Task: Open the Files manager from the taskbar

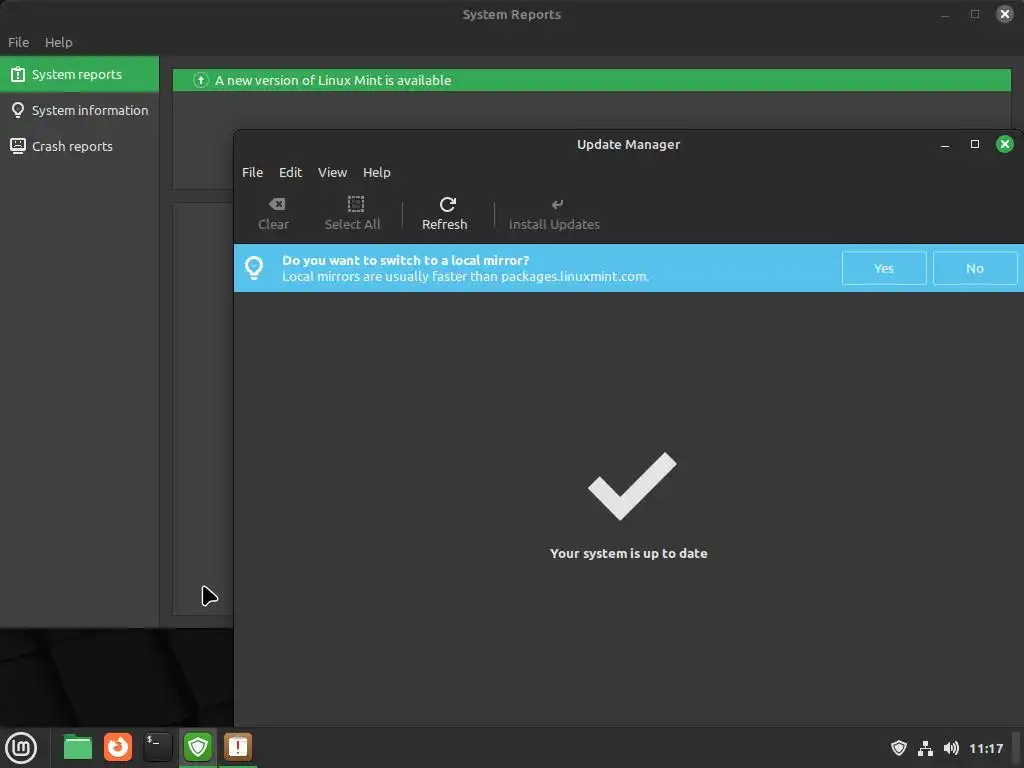Action: (78, 748)
